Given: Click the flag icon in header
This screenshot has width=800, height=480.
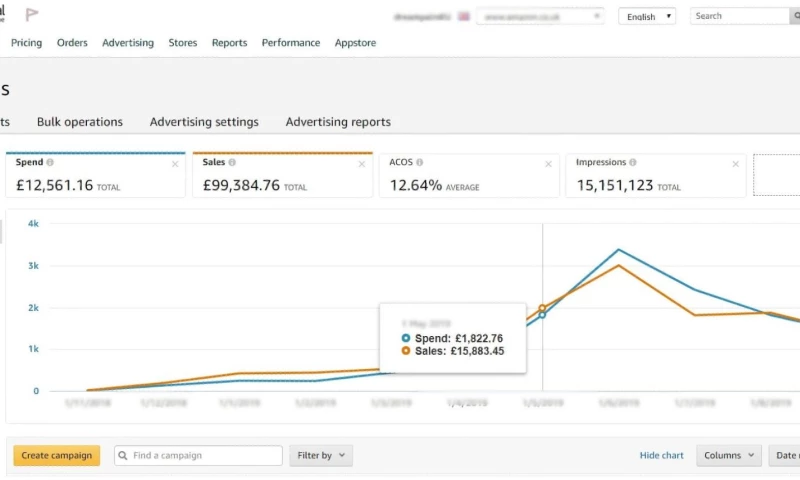Looking at the screenshot, I should pyautogui.click(x=32, y=14).
